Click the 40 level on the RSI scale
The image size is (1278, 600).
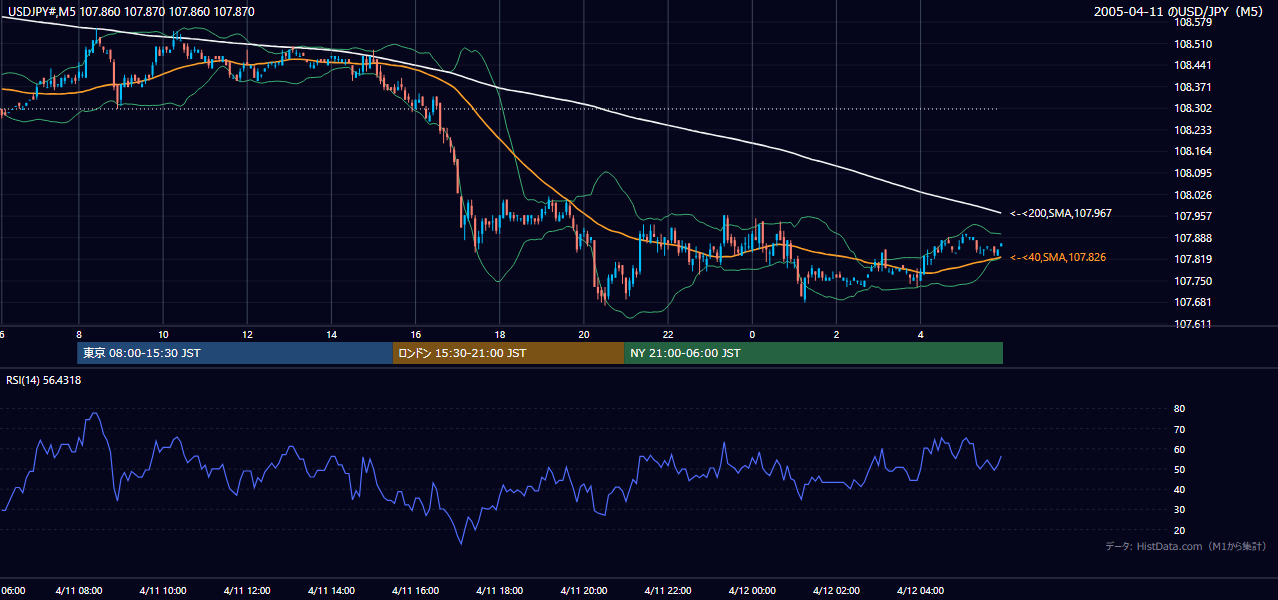pos(1179,489)
